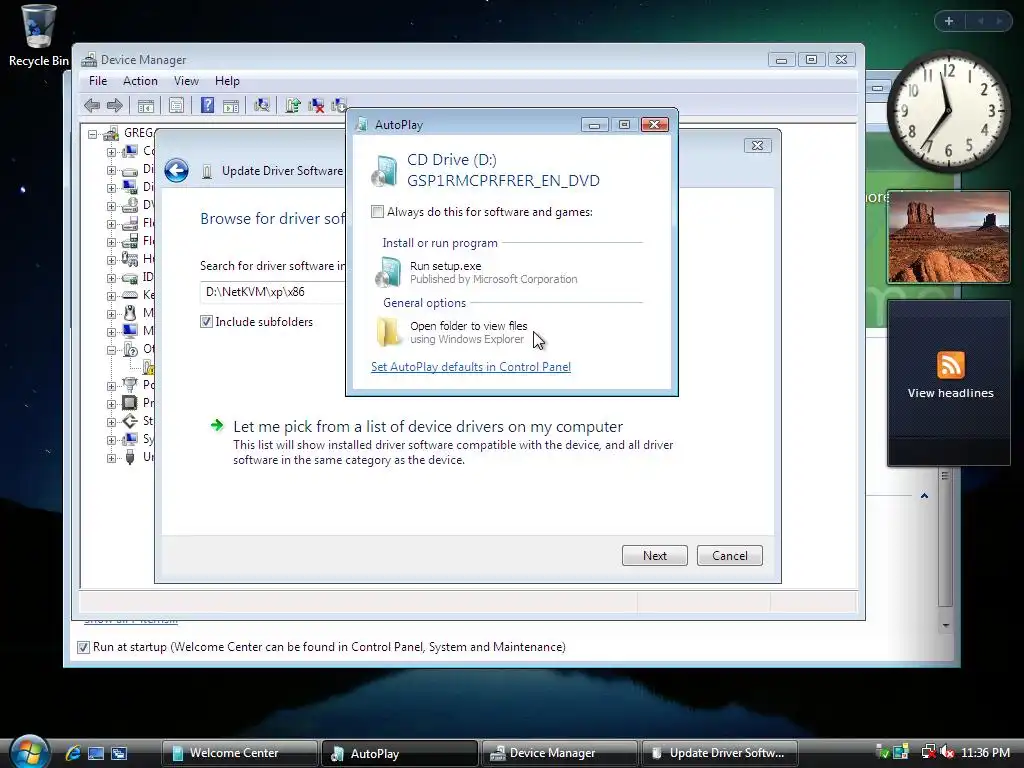This screenshot has height=768, width=1024.
Task: Click the blue Help question-mark toolbar icon
Action: pos(207,105)
